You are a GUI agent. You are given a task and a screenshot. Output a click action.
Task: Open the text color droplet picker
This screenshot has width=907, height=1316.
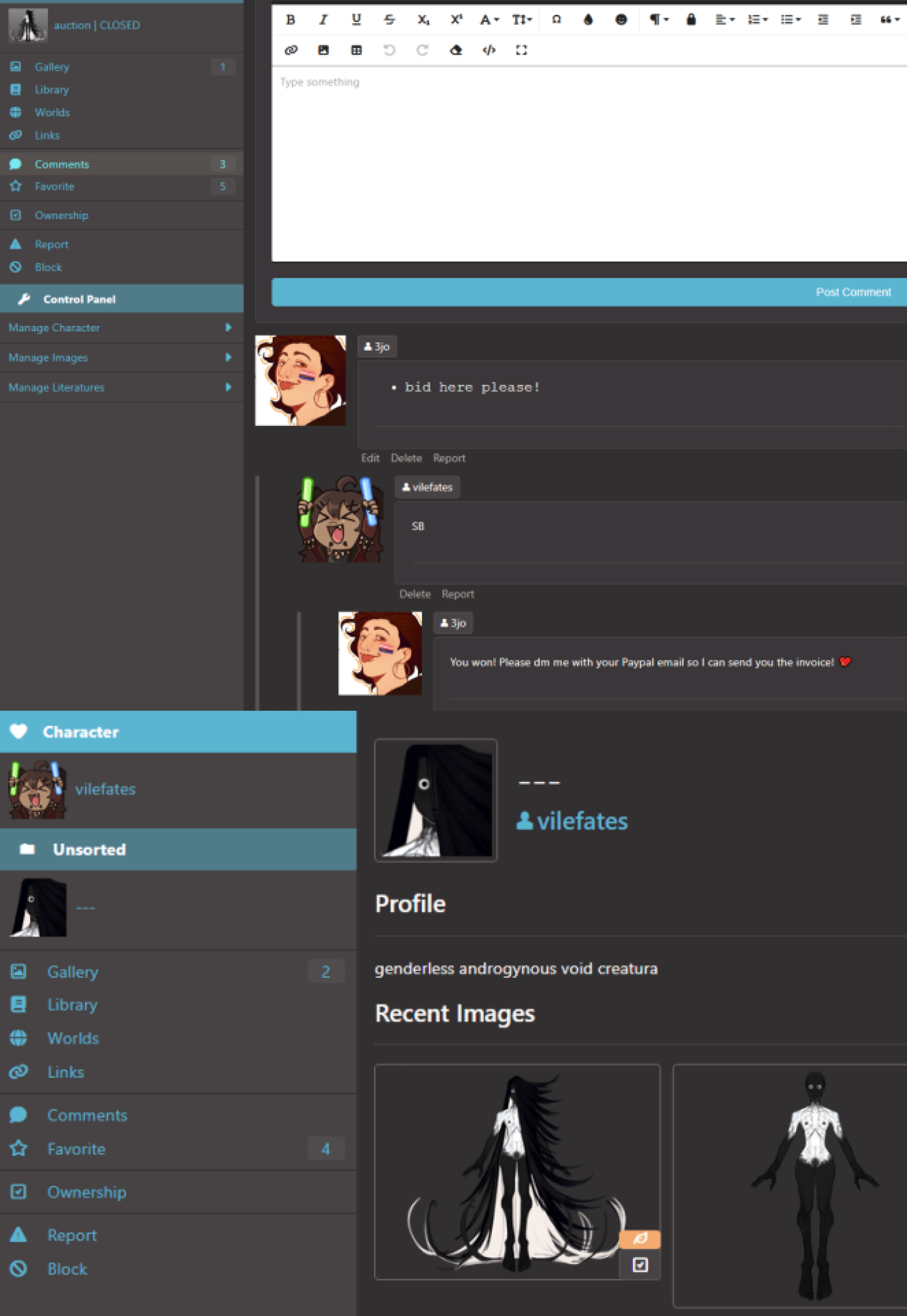point(588,20)
